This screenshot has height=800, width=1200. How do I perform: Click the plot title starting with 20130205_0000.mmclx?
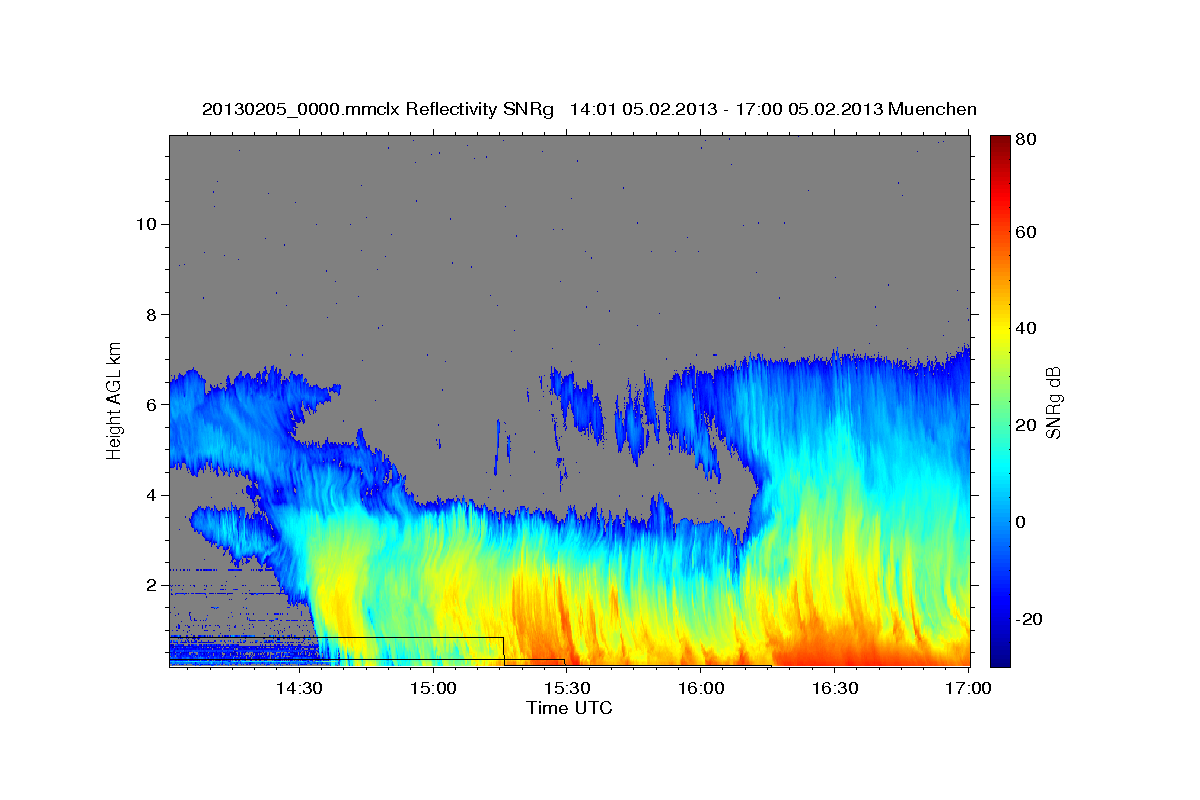coord(589,109)
